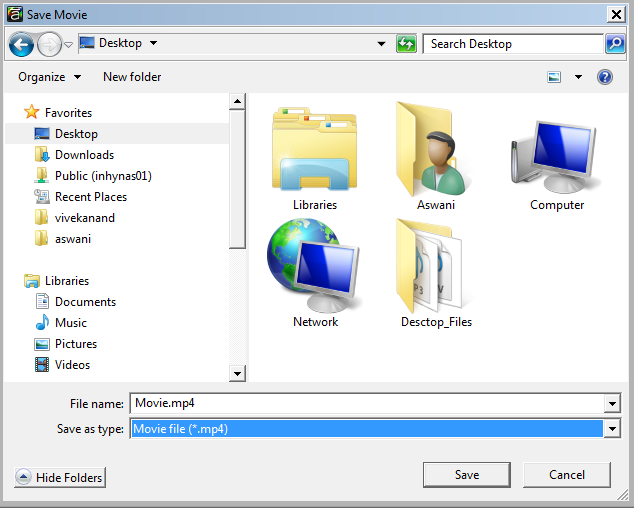Click New folder in toolbar
The width and height of the screenshot is (634, 508).
(x=131, y=77)
